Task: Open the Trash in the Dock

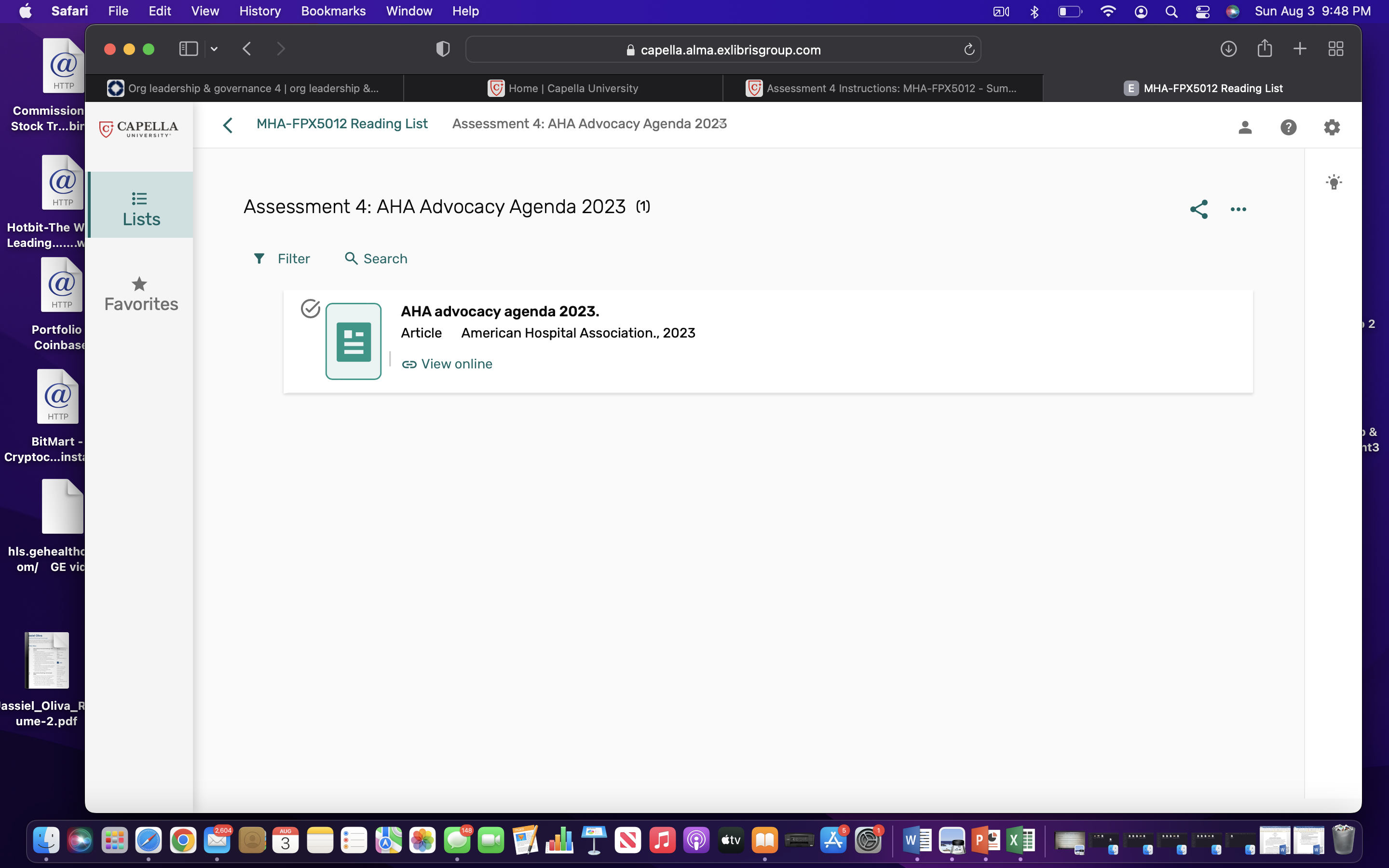Action: 1343,841
